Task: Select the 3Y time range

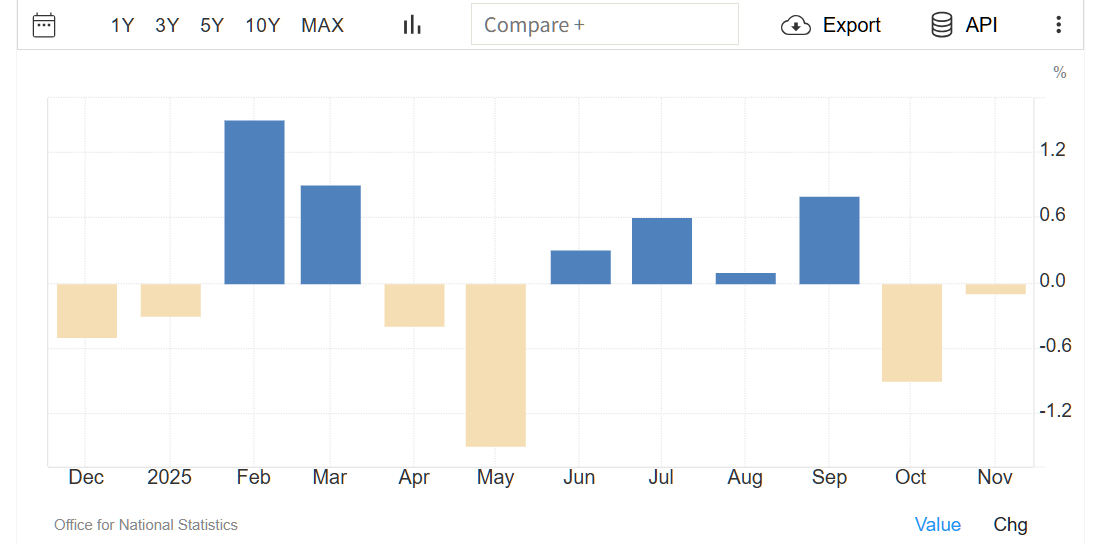Action: click(x=167, y=25)
